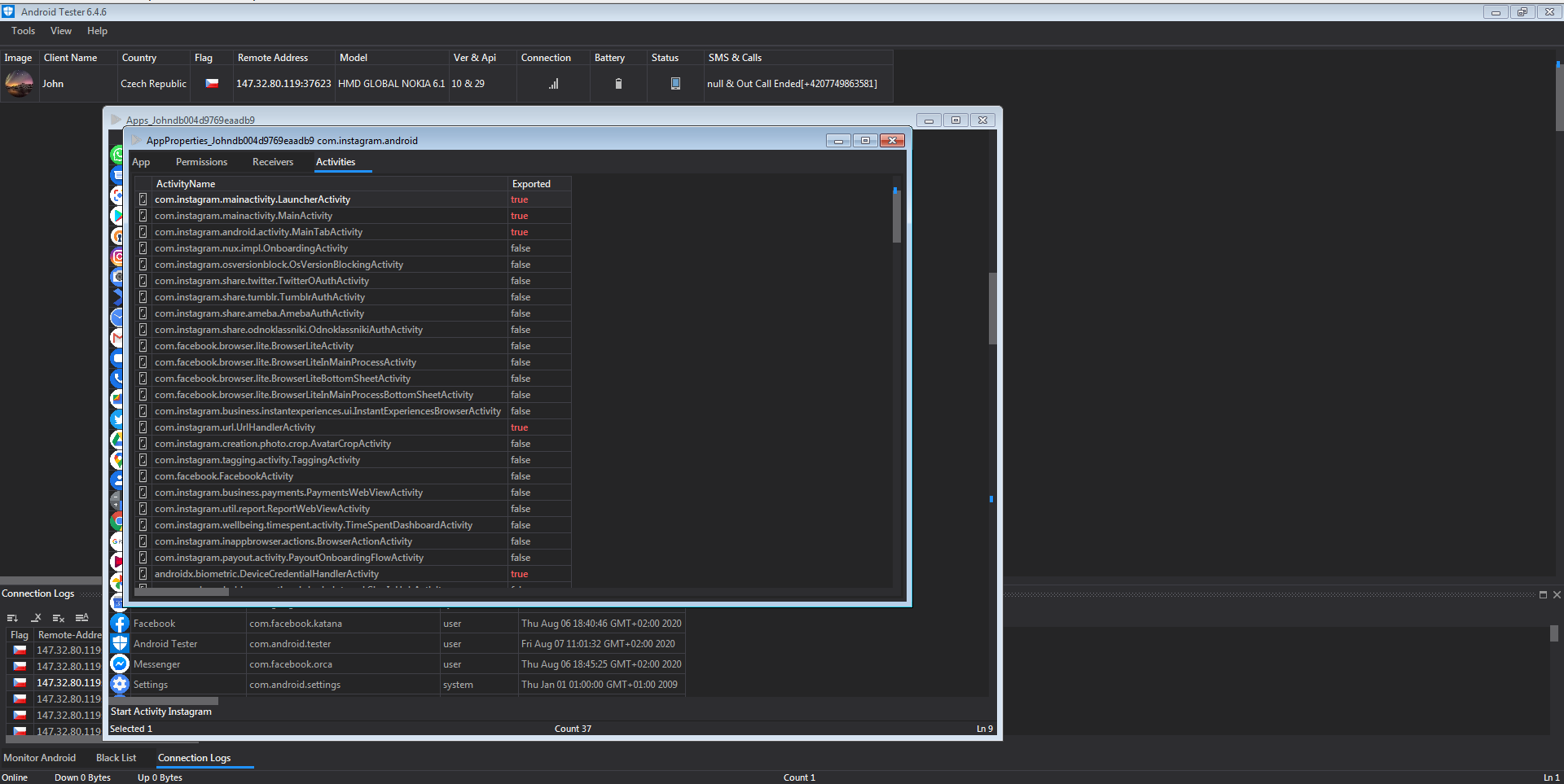
Task: Open the Black List bottom tab
Action: (116, 758)
